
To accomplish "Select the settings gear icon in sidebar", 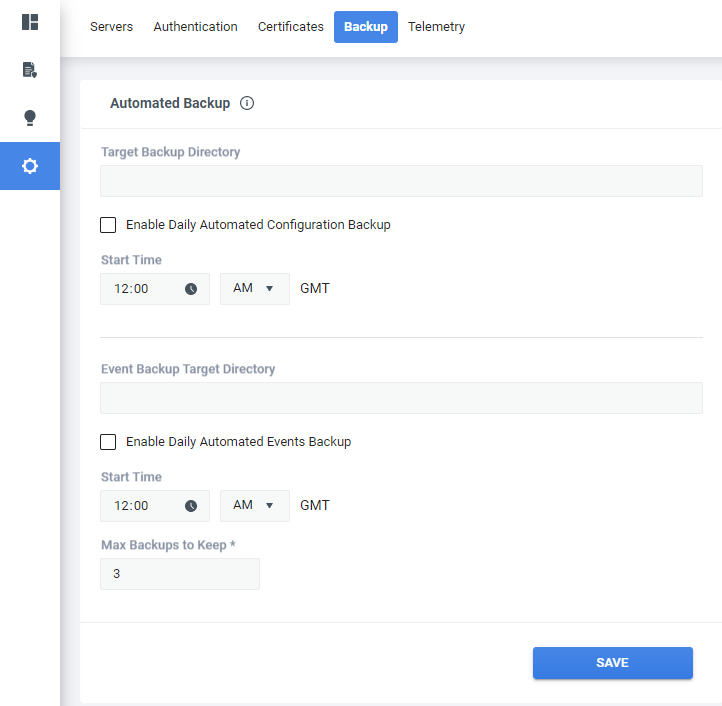I will (30, 166).
